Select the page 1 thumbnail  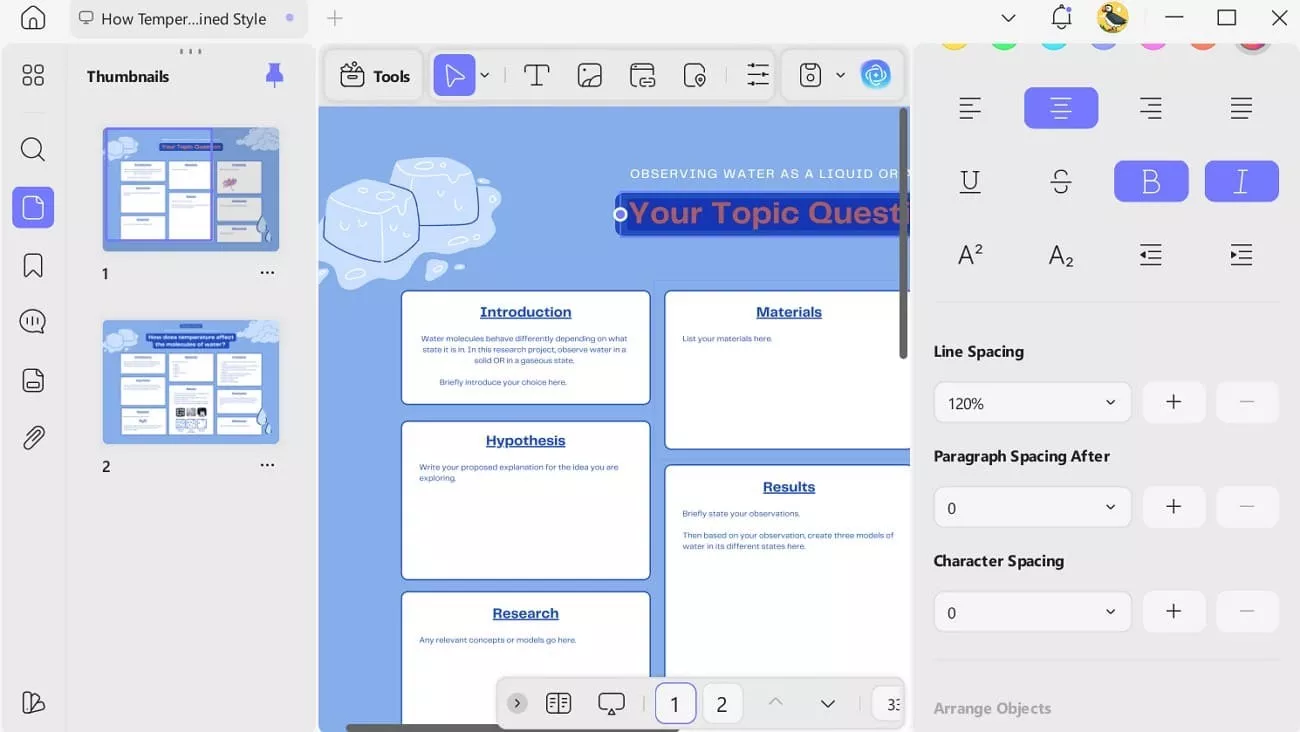pyautogui.click(x=191, y=189)
